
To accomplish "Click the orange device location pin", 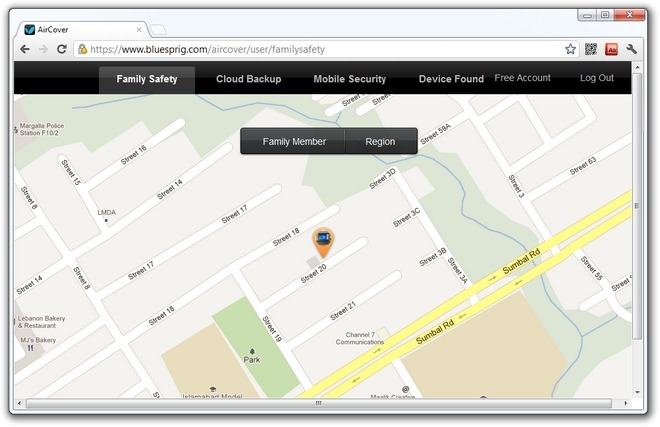I will (x=323, y=243).
